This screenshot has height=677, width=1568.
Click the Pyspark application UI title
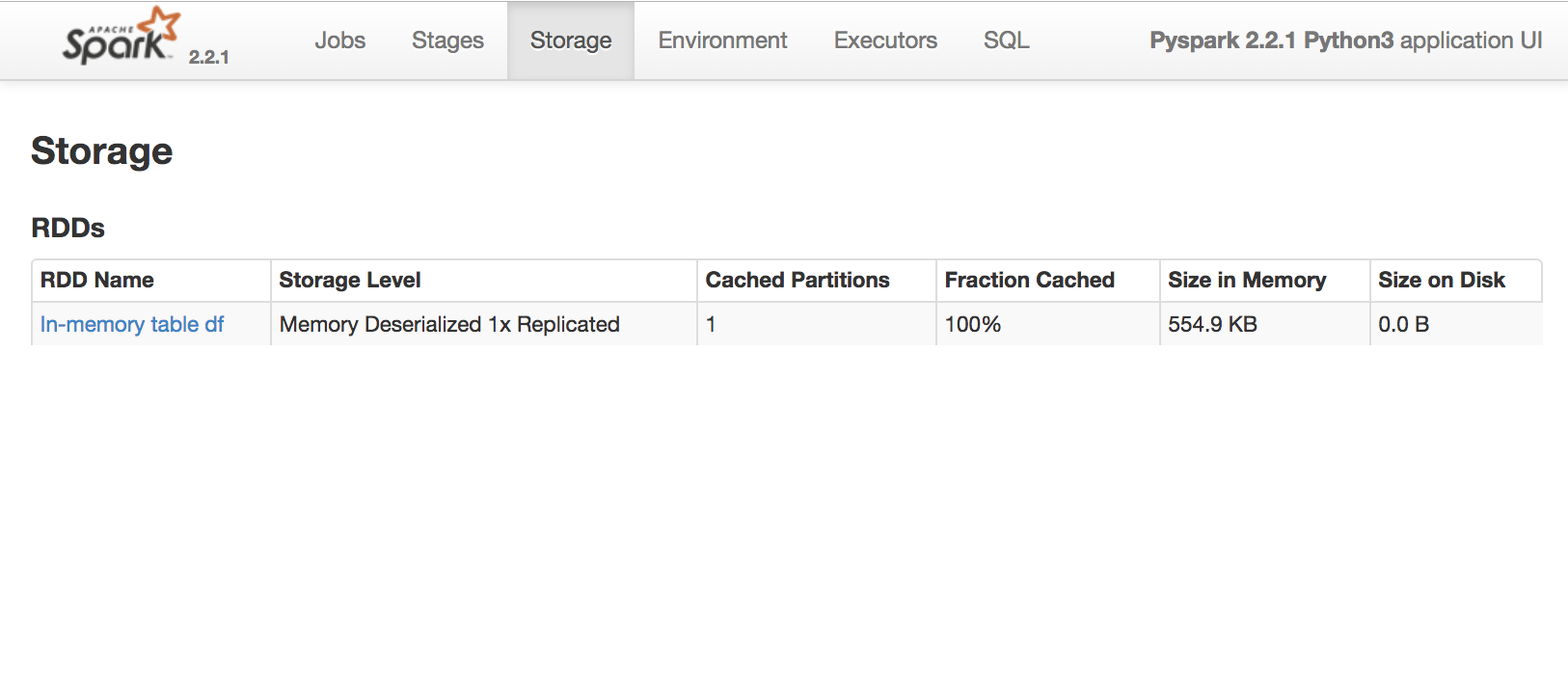pos(1345,41)
